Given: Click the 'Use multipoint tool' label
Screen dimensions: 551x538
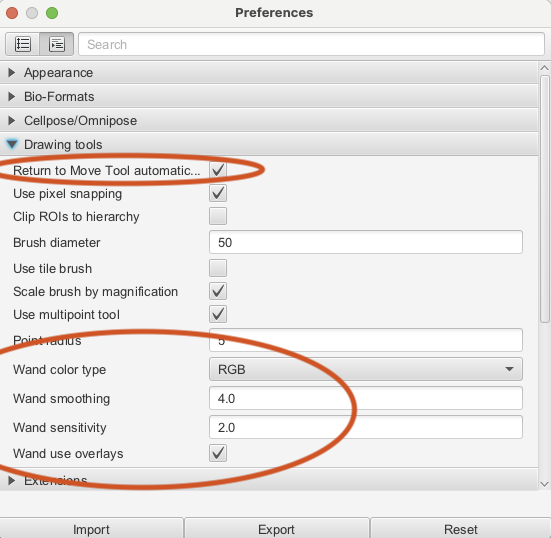Looking at the screenshot, I should (x=66, y=315).
